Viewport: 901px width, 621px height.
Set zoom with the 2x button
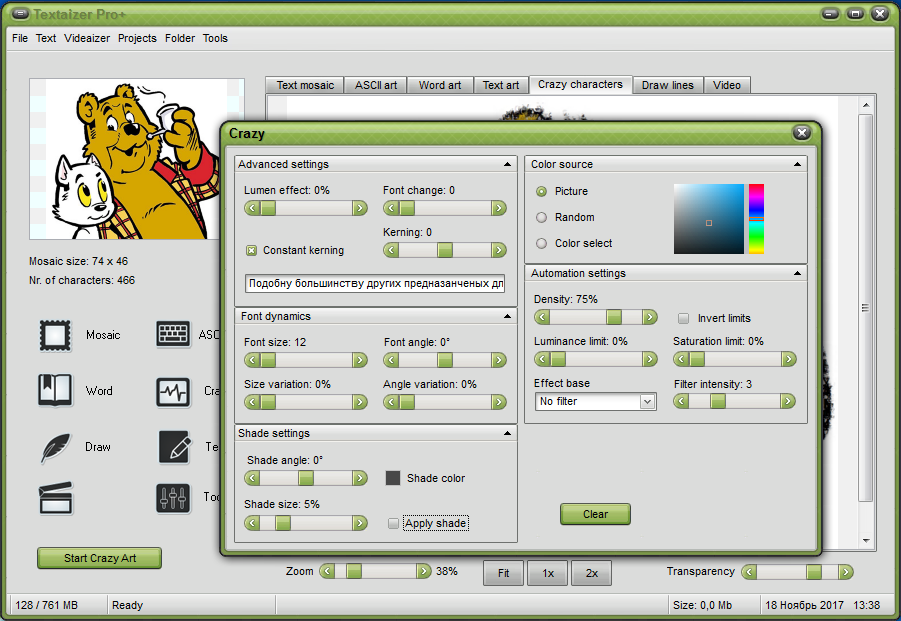coord(592,573)
